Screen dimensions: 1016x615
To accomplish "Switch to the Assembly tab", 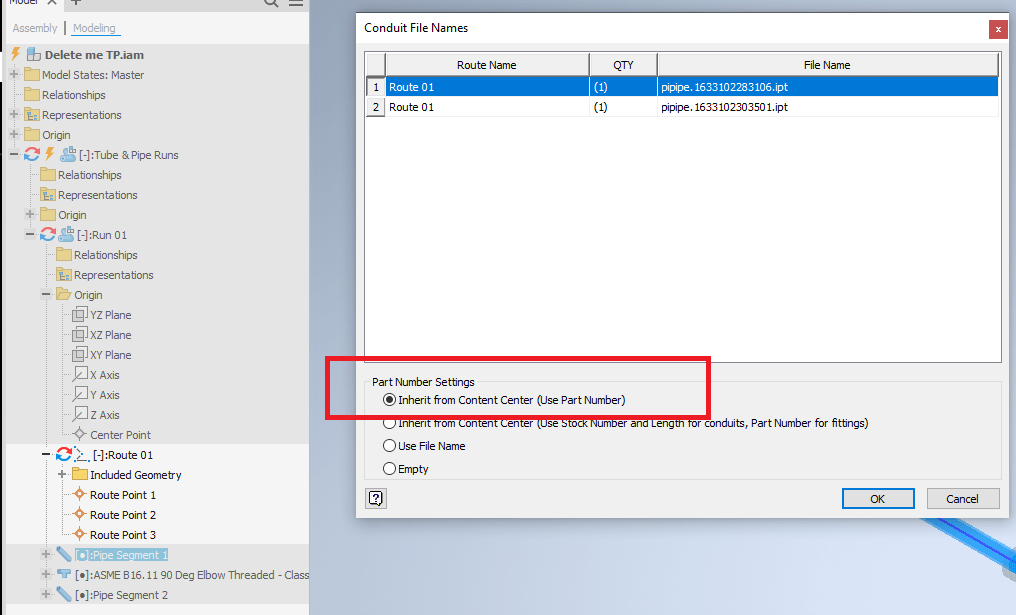I will click(x=34, y=27).
